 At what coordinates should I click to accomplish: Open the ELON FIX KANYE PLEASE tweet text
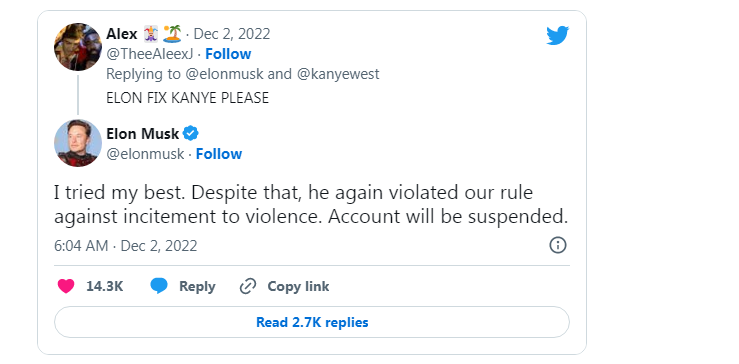[x=188, y=98]
